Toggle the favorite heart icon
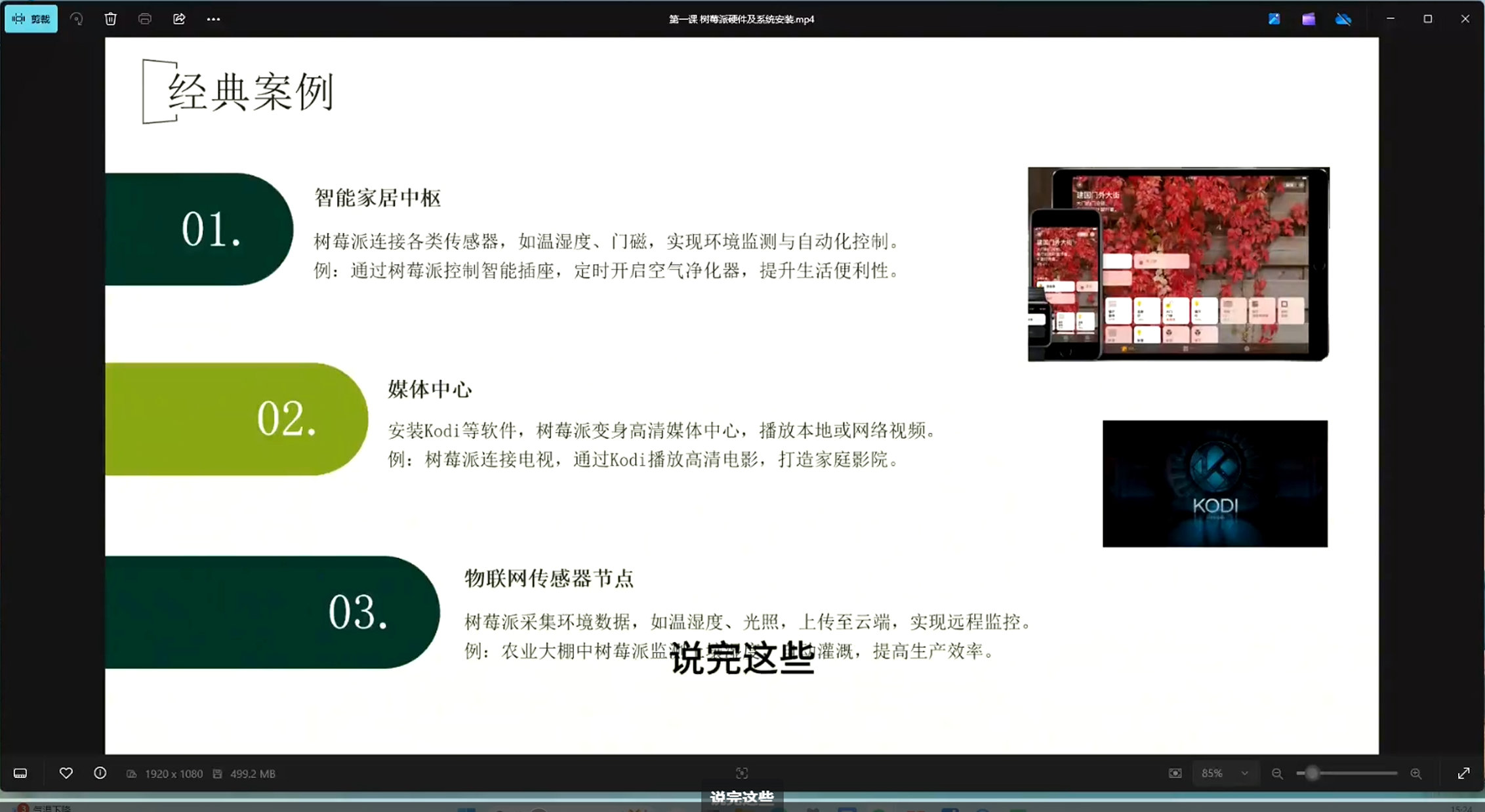This screenshot has width=1485, height=812. coord(66,773)
